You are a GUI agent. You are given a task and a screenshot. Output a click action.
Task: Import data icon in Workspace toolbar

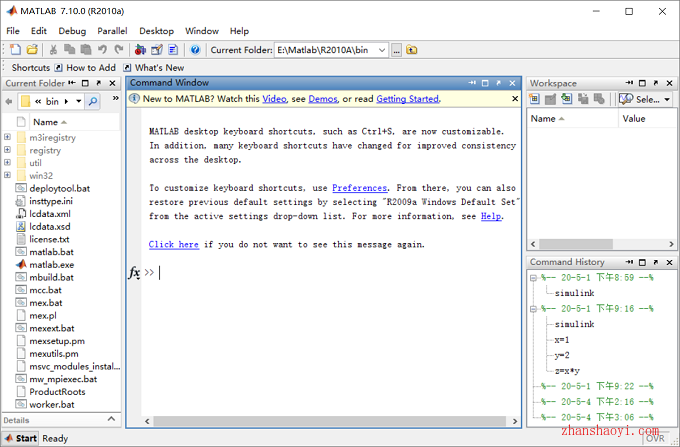(x=566, y=99)
